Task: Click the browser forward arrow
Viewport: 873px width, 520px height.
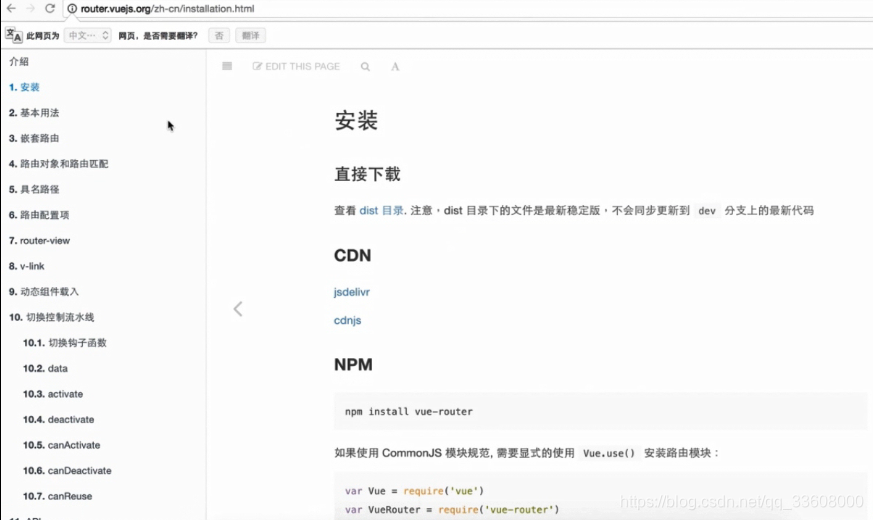Action: (31, 8)
